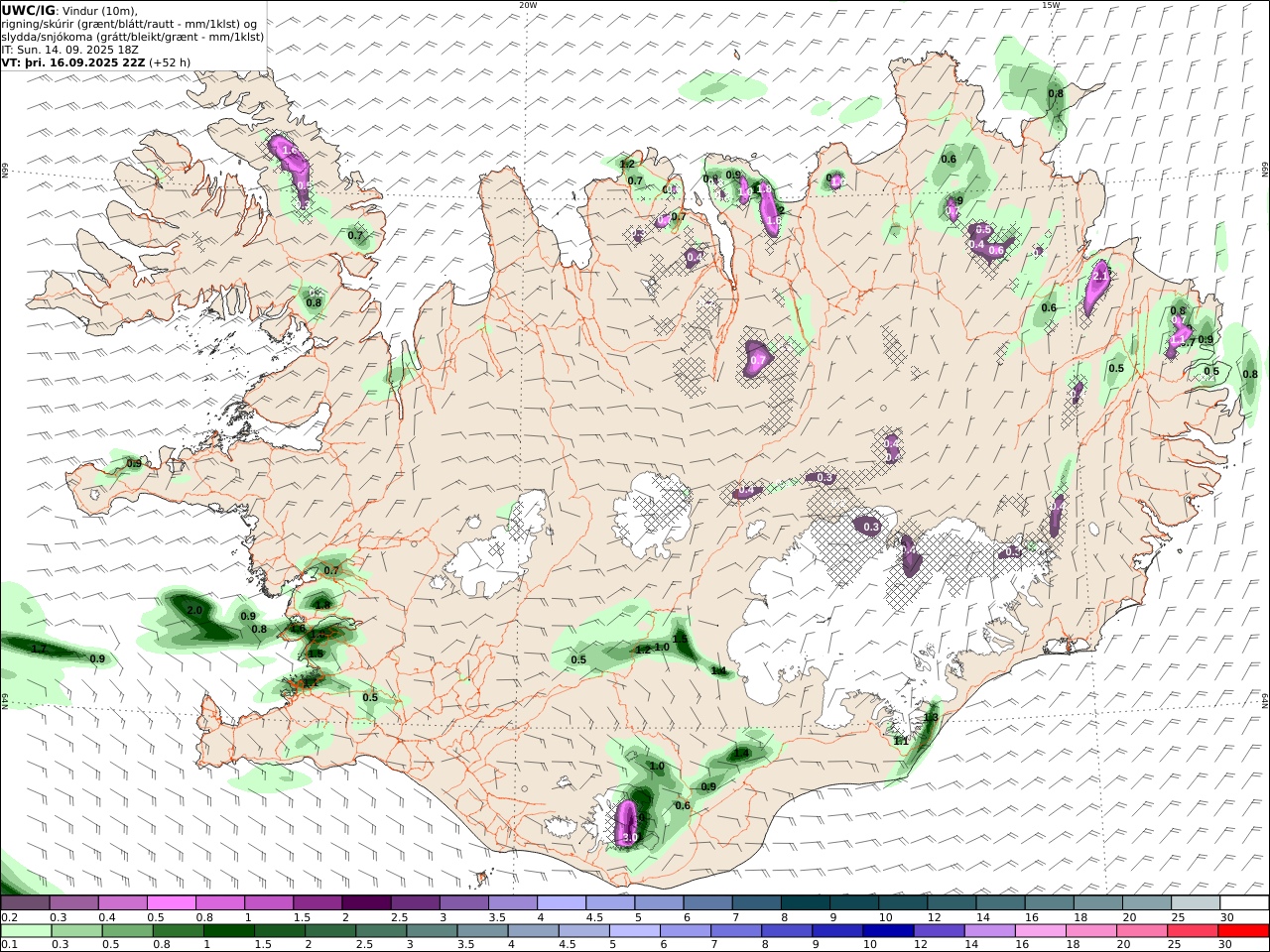Select the 0.8–1 swatch in the rain legend
The height and width of the screenshot is (952, 1270).
pyautogui.click(x=178, y=931)
